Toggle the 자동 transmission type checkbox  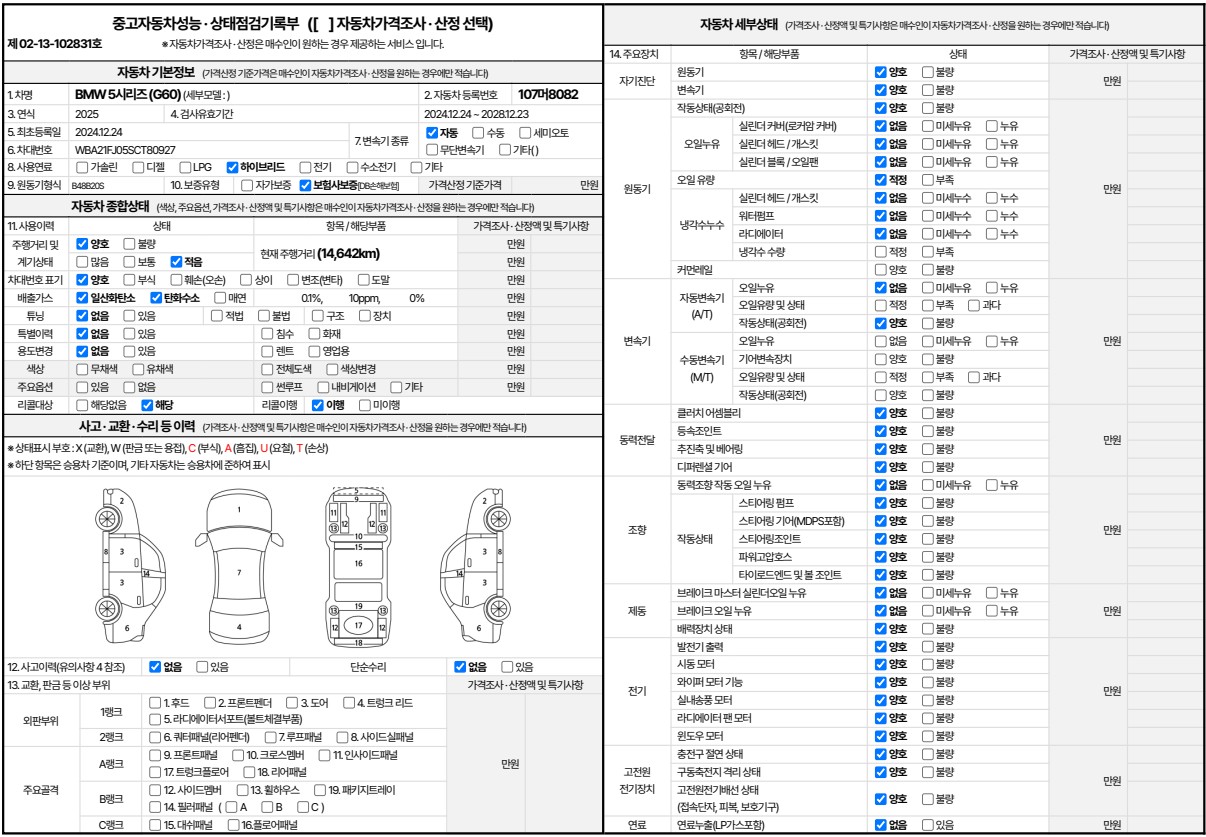click(432, 132)
